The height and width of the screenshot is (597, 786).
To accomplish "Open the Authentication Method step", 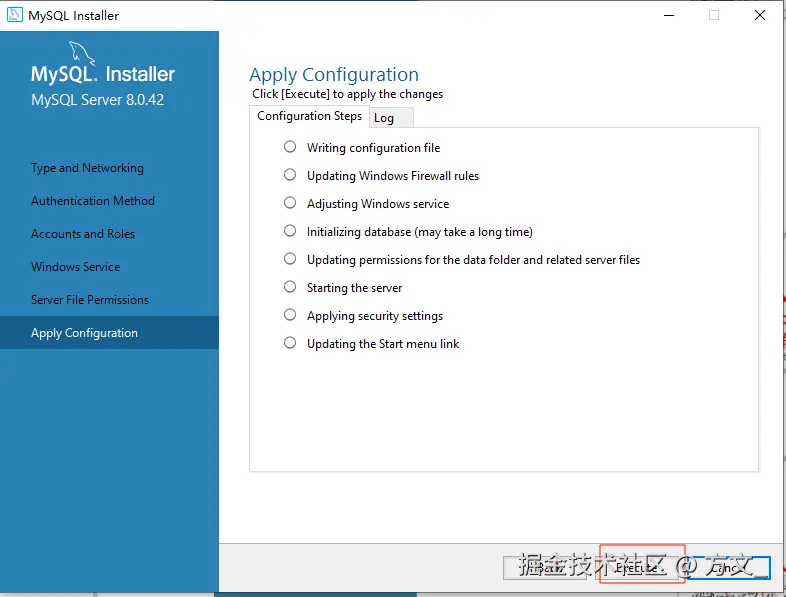I will 93,201.
